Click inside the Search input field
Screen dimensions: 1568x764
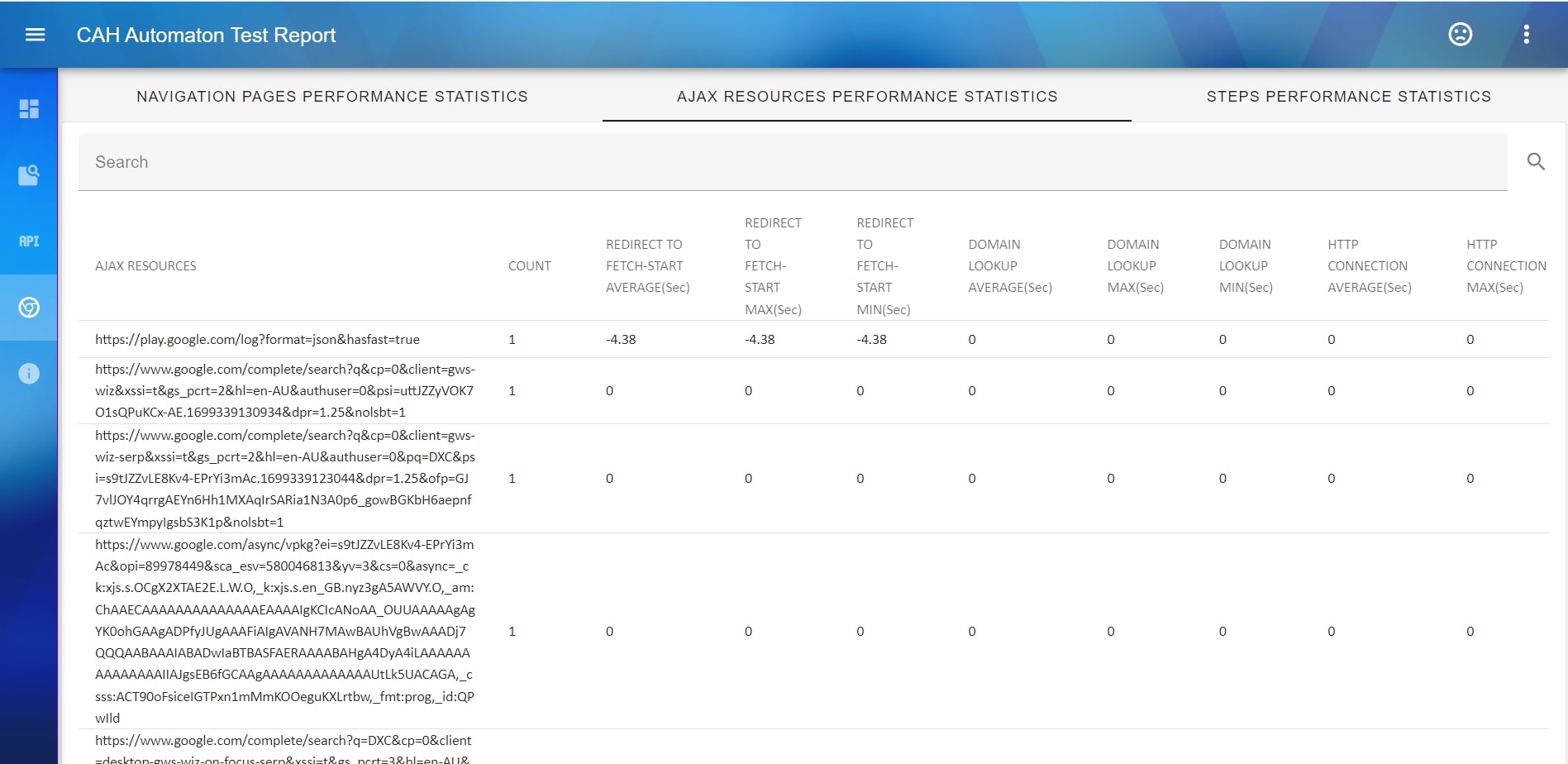point(496,161)
